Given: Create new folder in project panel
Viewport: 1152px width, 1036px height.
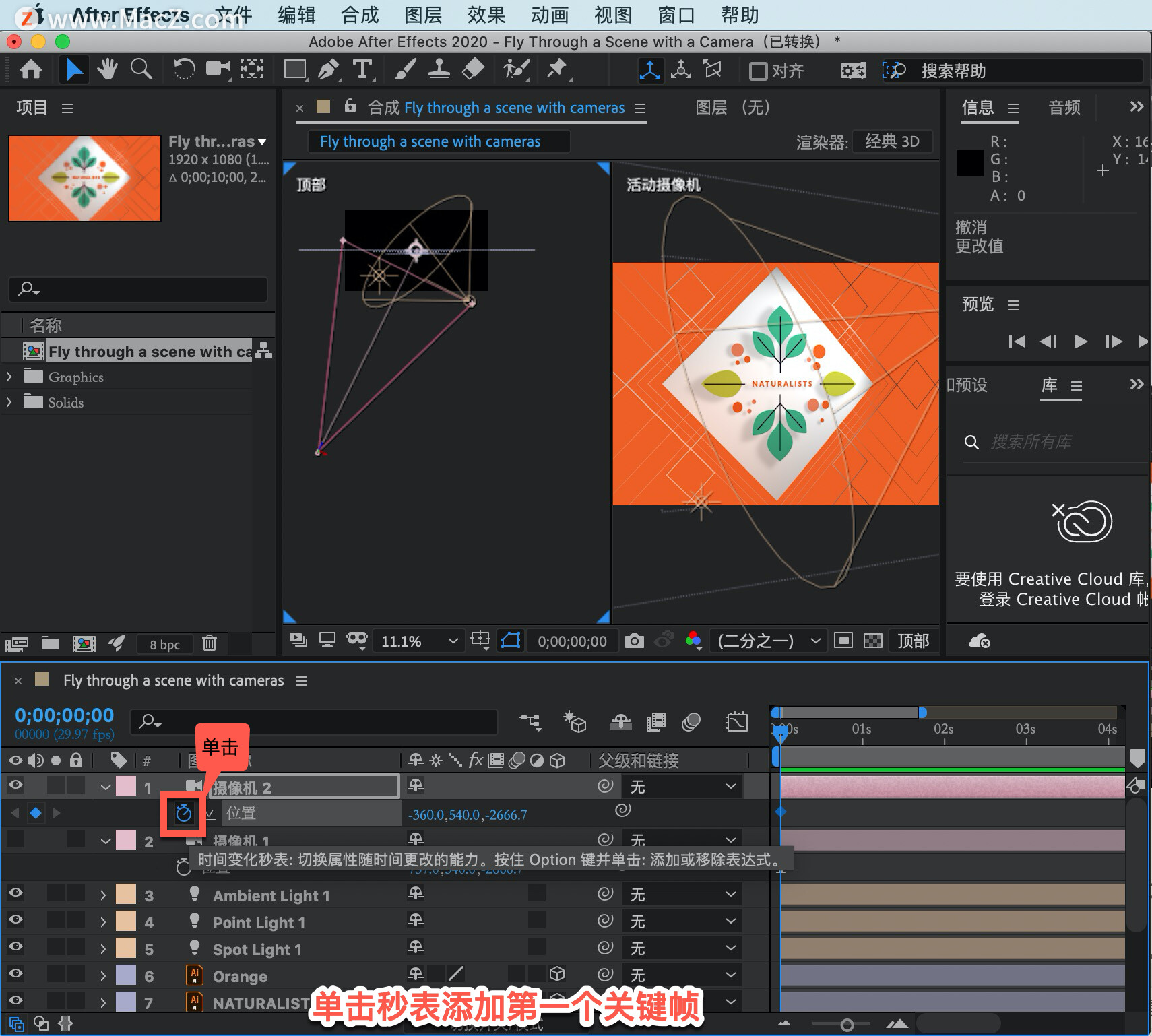Looking at the screenshot, I should point(51,643).
